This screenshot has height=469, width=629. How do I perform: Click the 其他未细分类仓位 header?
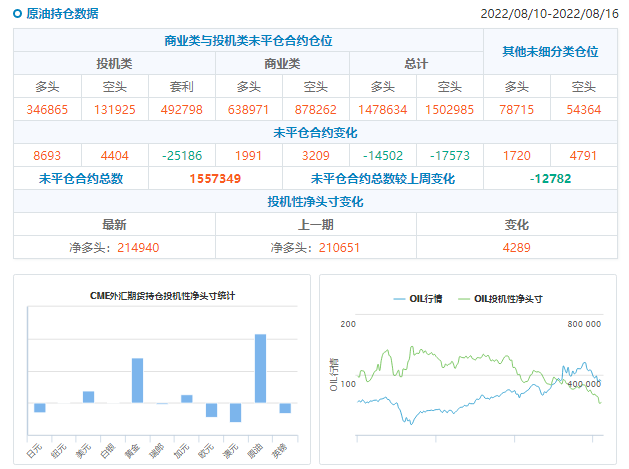[549, 51]
